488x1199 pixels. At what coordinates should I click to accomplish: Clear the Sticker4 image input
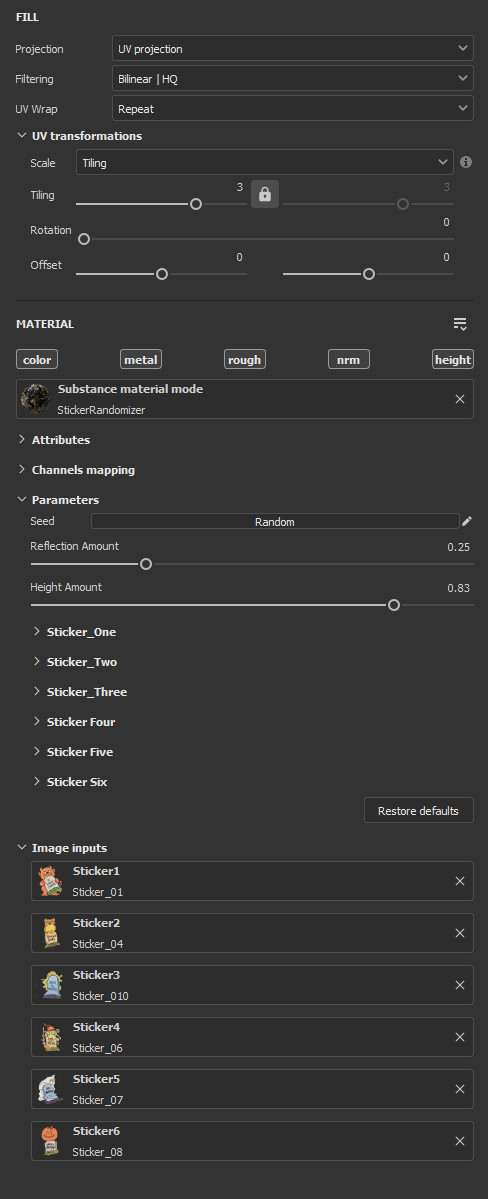point(460,1037)
